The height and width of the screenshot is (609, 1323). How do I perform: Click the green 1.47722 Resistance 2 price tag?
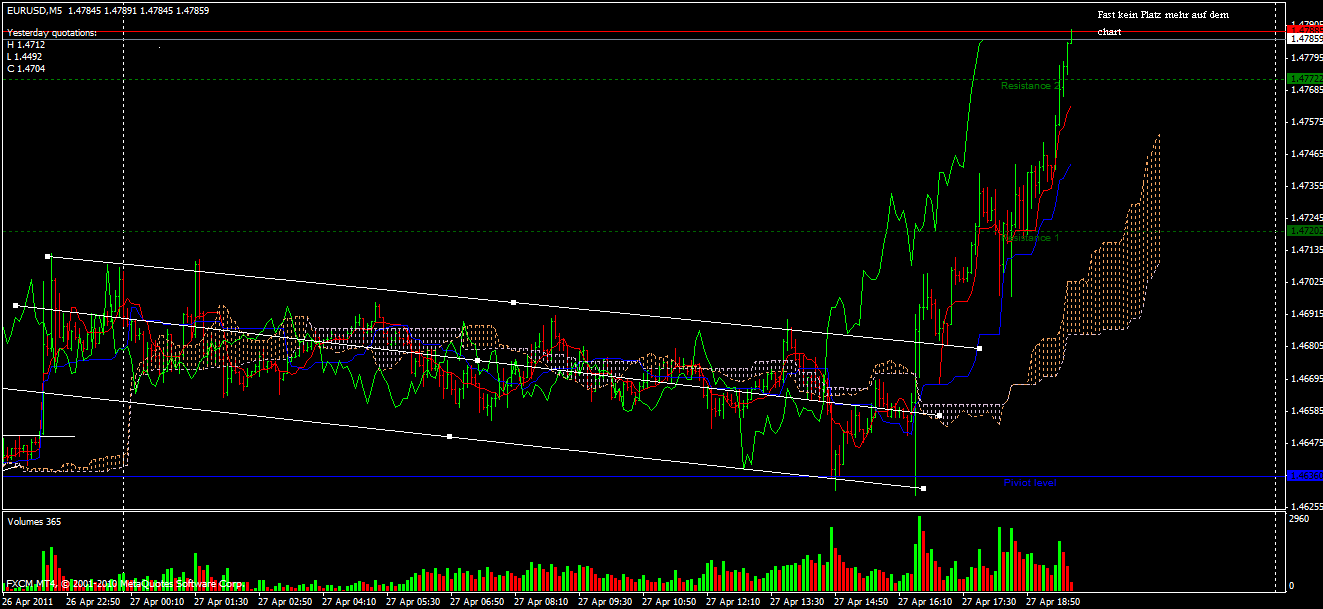pyautogui.click(x=1304, y=78)
